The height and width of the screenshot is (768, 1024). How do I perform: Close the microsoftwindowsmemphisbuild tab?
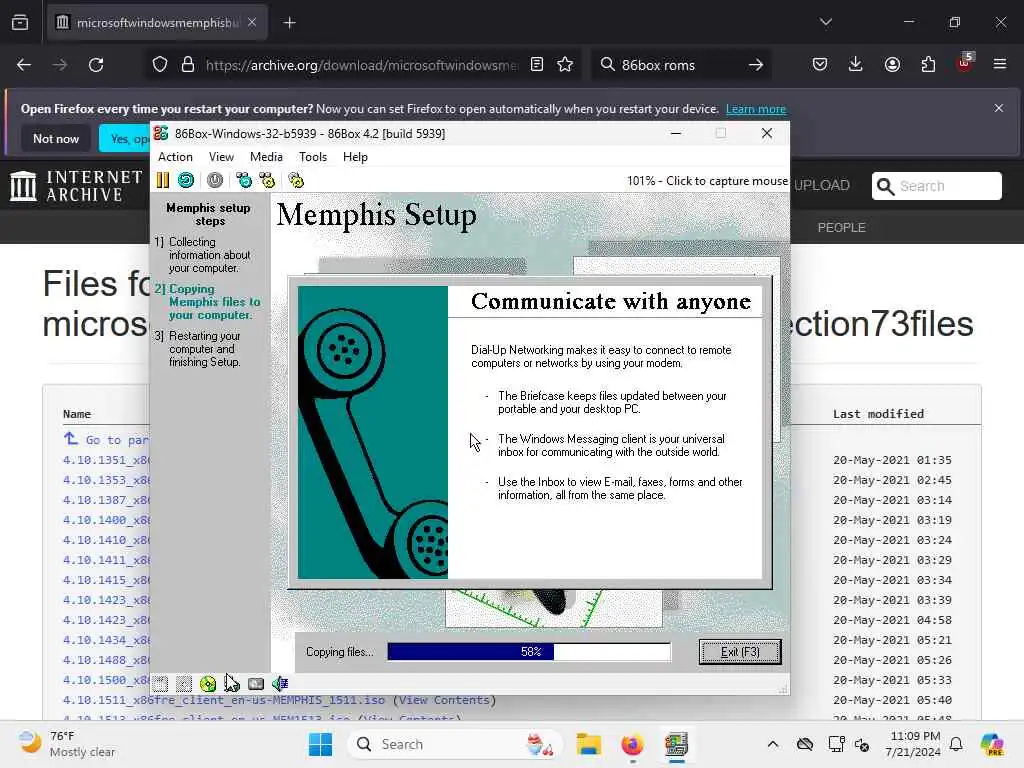pyautogui.click(x=252, y=22)
